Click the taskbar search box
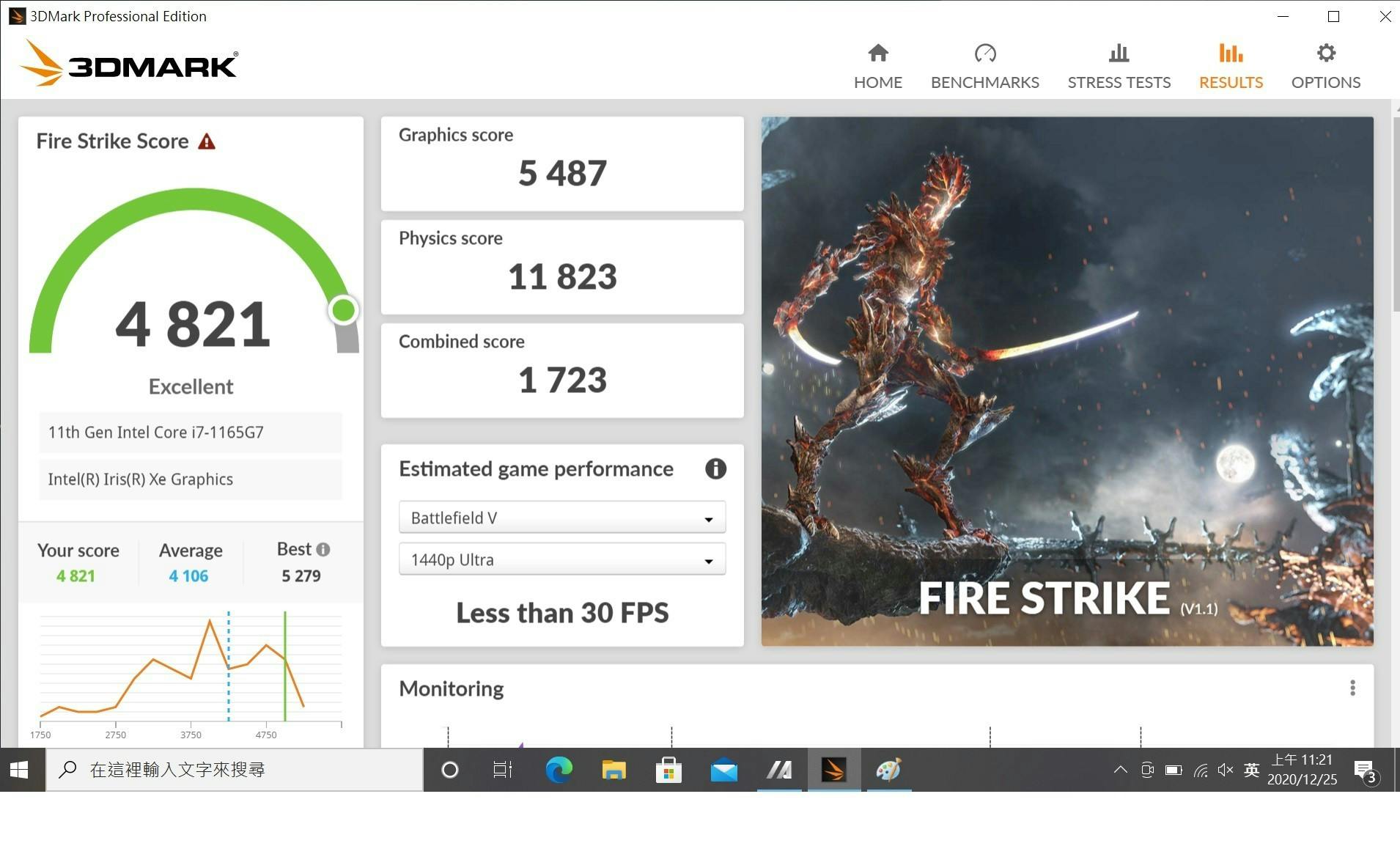This screenshot has height=857, width=1400. (x=235, y=770)
